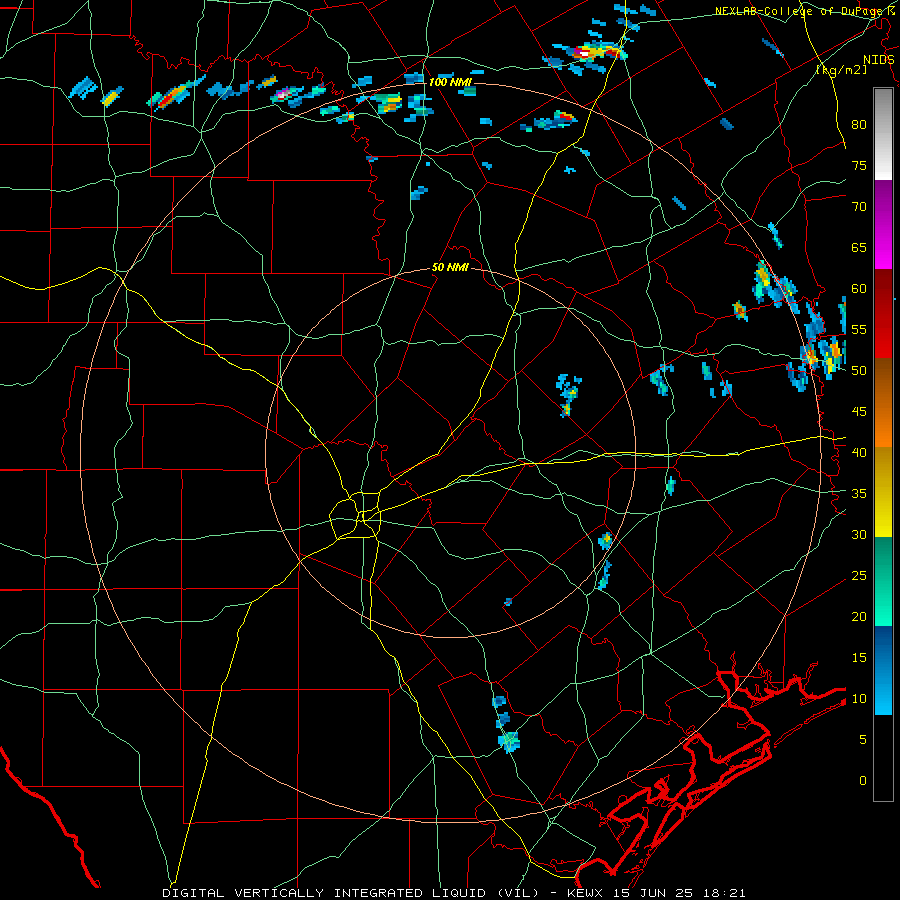The width and height of the screenshot is (900, 900).
Task: Click the legend value "35"
Action: (859, 494)
